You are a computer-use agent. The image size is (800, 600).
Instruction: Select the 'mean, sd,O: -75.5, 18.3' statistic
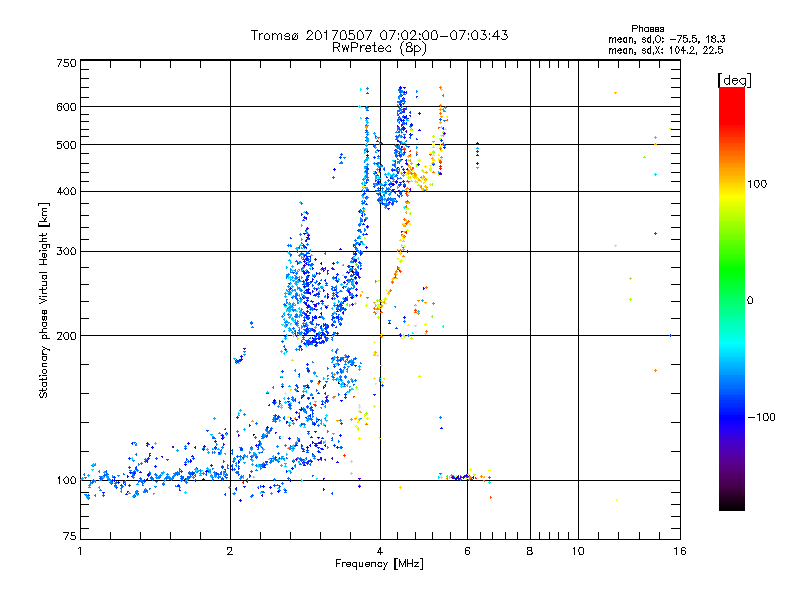coord(666,39)
